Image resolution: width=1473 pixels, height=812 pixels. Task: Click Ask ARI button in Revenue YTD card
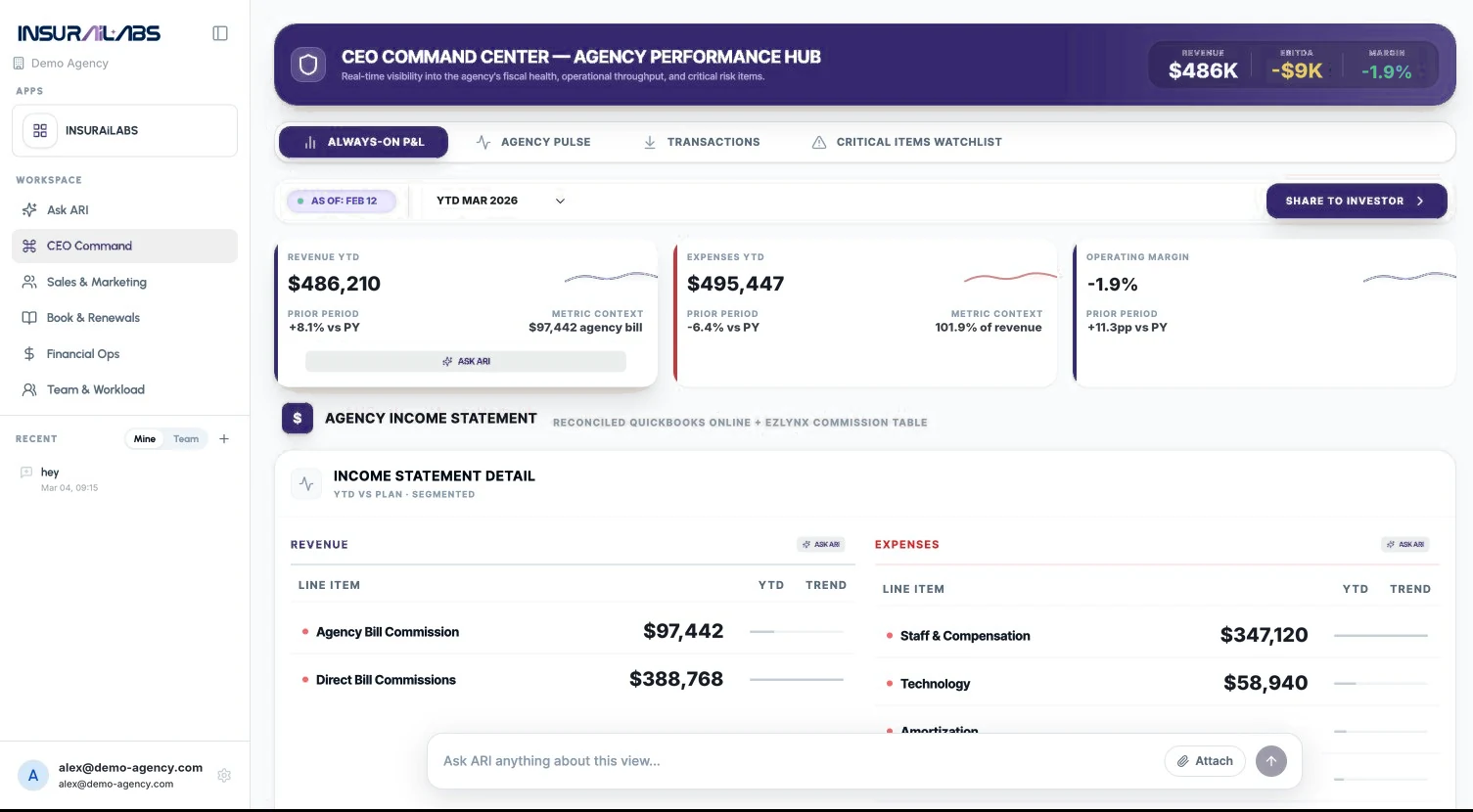point(466,361)
